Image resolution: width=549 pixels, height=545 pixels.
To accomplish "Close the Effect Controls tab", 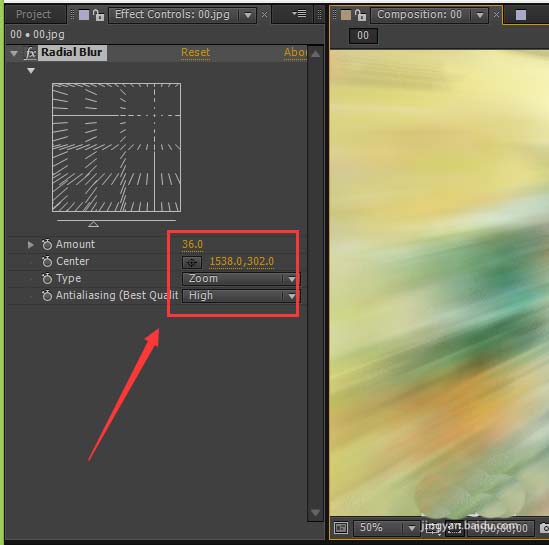I will coord(264,15).
